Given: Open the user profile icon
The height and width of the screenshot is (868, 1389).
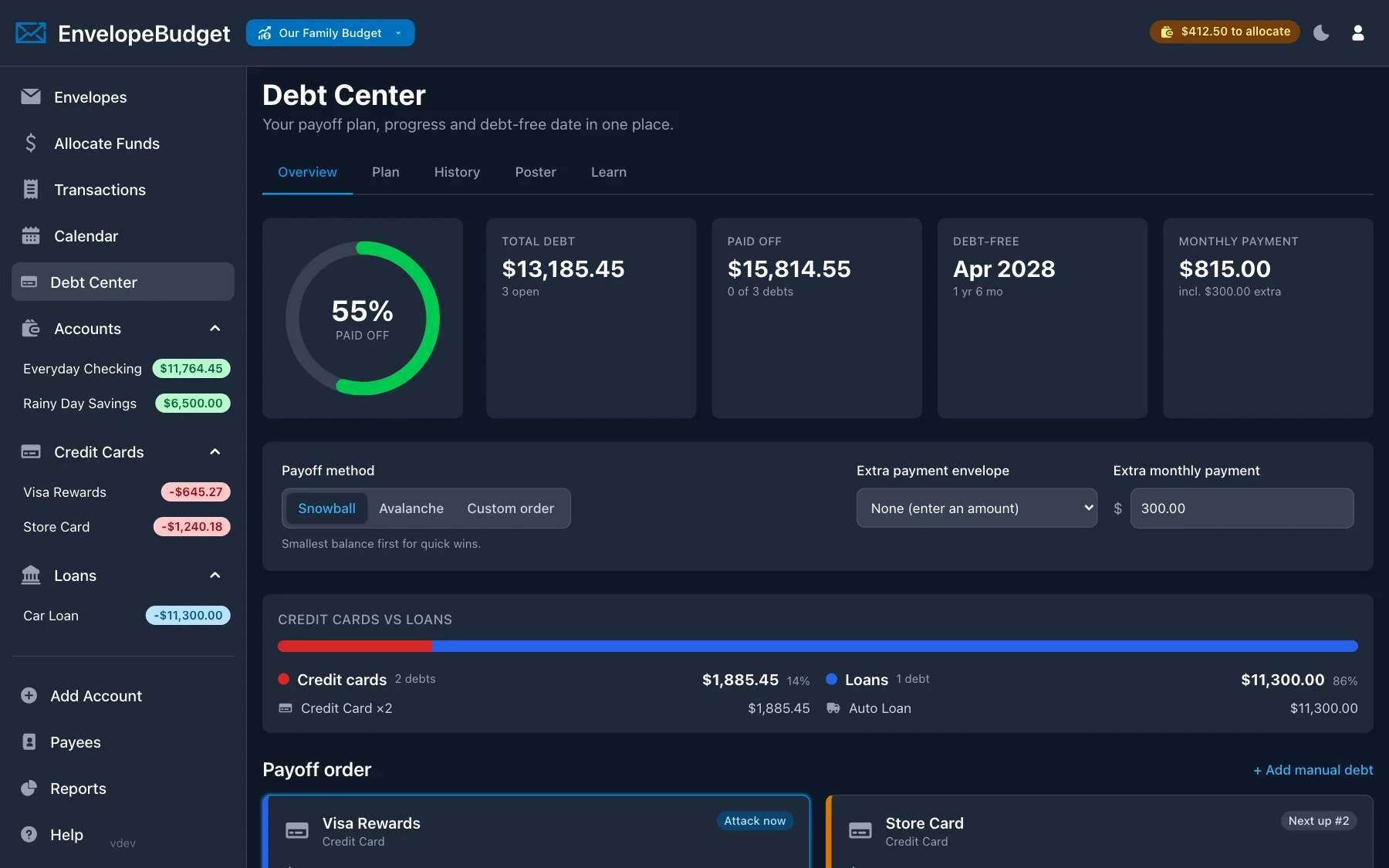Looking at the screenshot, I should pos(1358,32).
